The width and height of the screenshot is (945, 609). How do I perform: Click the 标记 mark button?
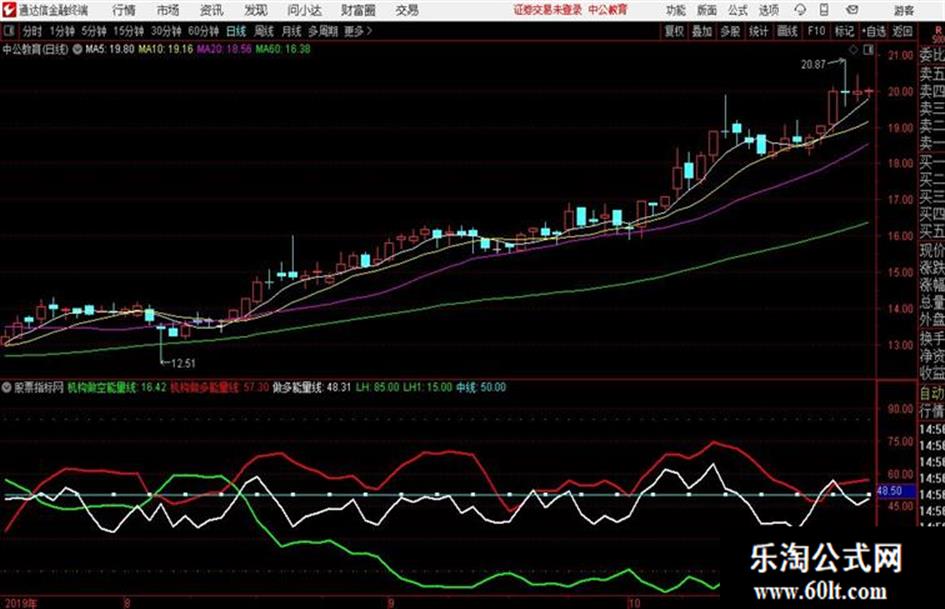click(844, 31)
